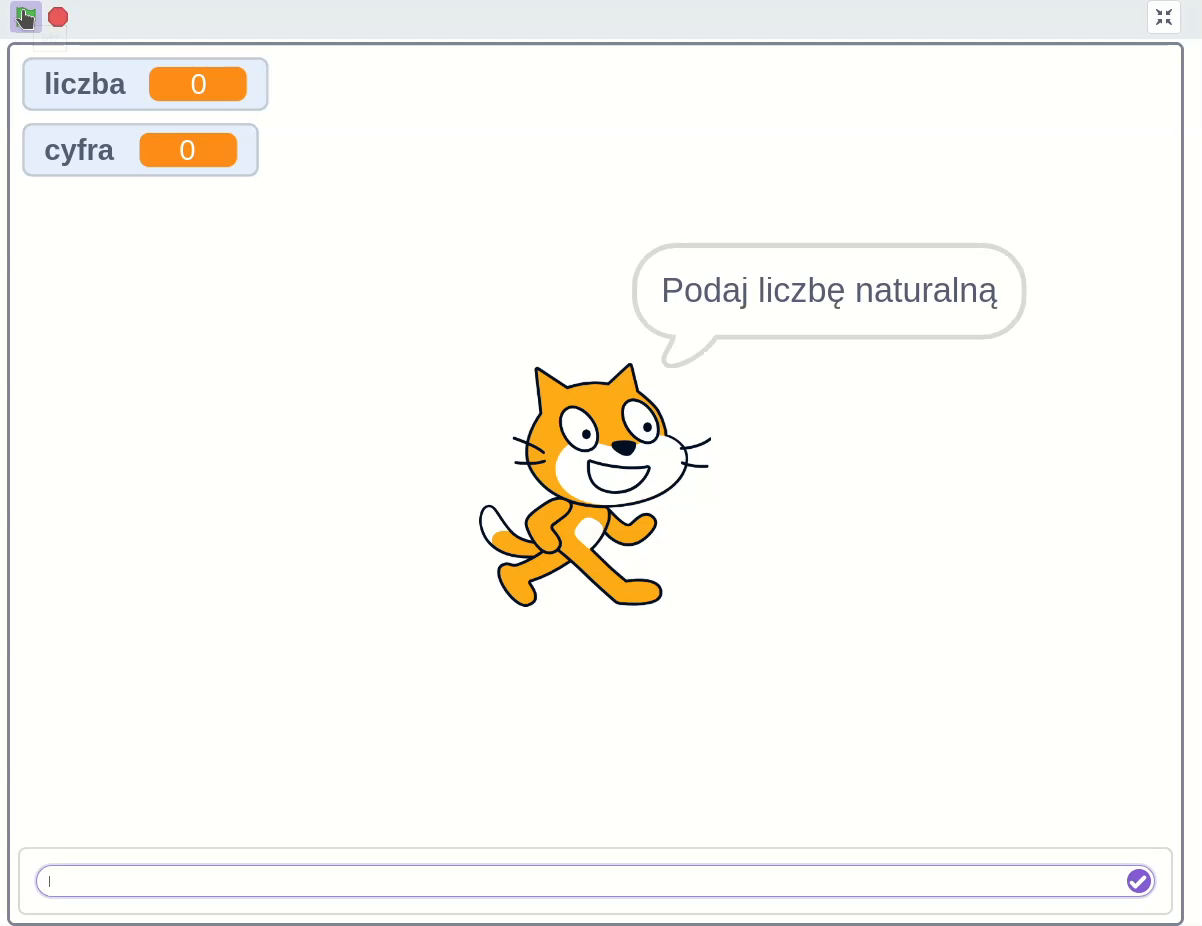Click the orange value box of liczba
Image resolution: width=1202 pixels, height=926 pixels.
198,85
